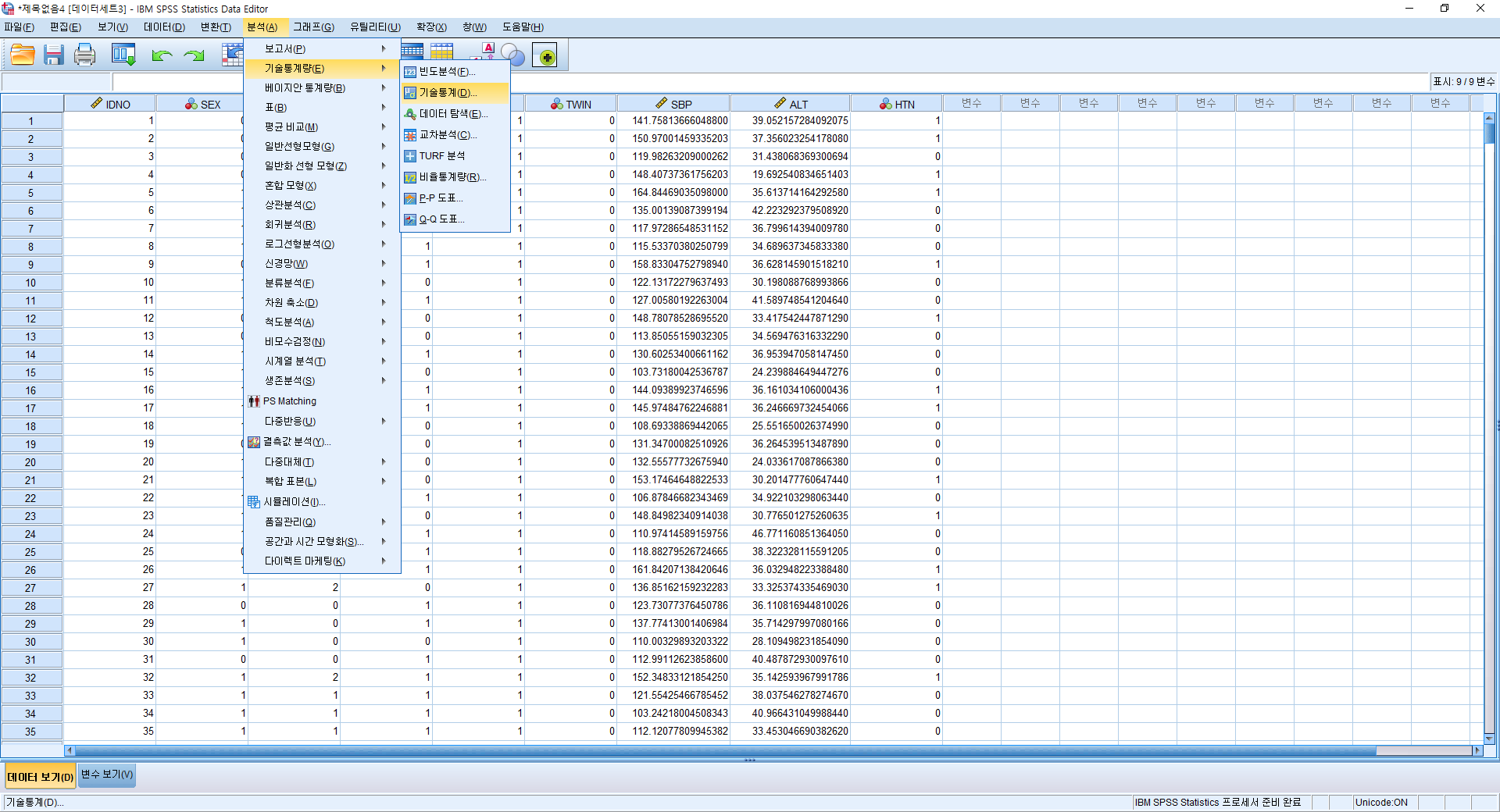This screenshot has width=1500, height=812.
Task: Expand 회귀분석(R) regression submenu
Action: coord(322,224)
